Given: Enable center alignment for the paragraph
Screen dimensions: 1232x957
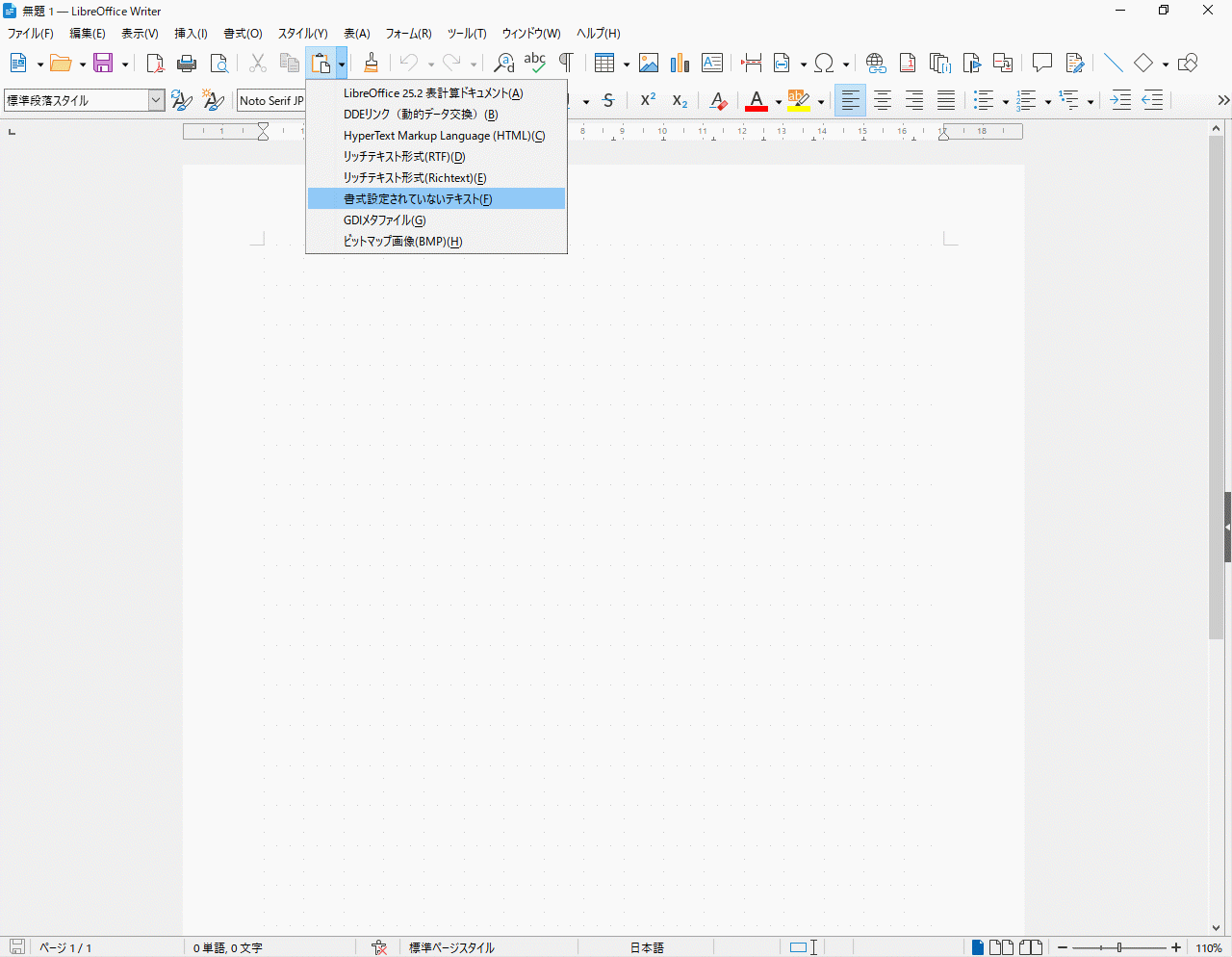Looking at the screenshot, I should pyautogui.click(x=883, y=100).
